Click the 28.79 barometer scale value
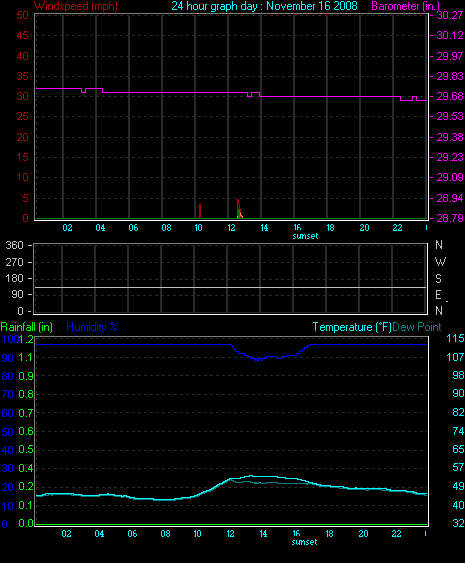Image resolution: width=465 pixels, height=563 pixels. [450, 218]
